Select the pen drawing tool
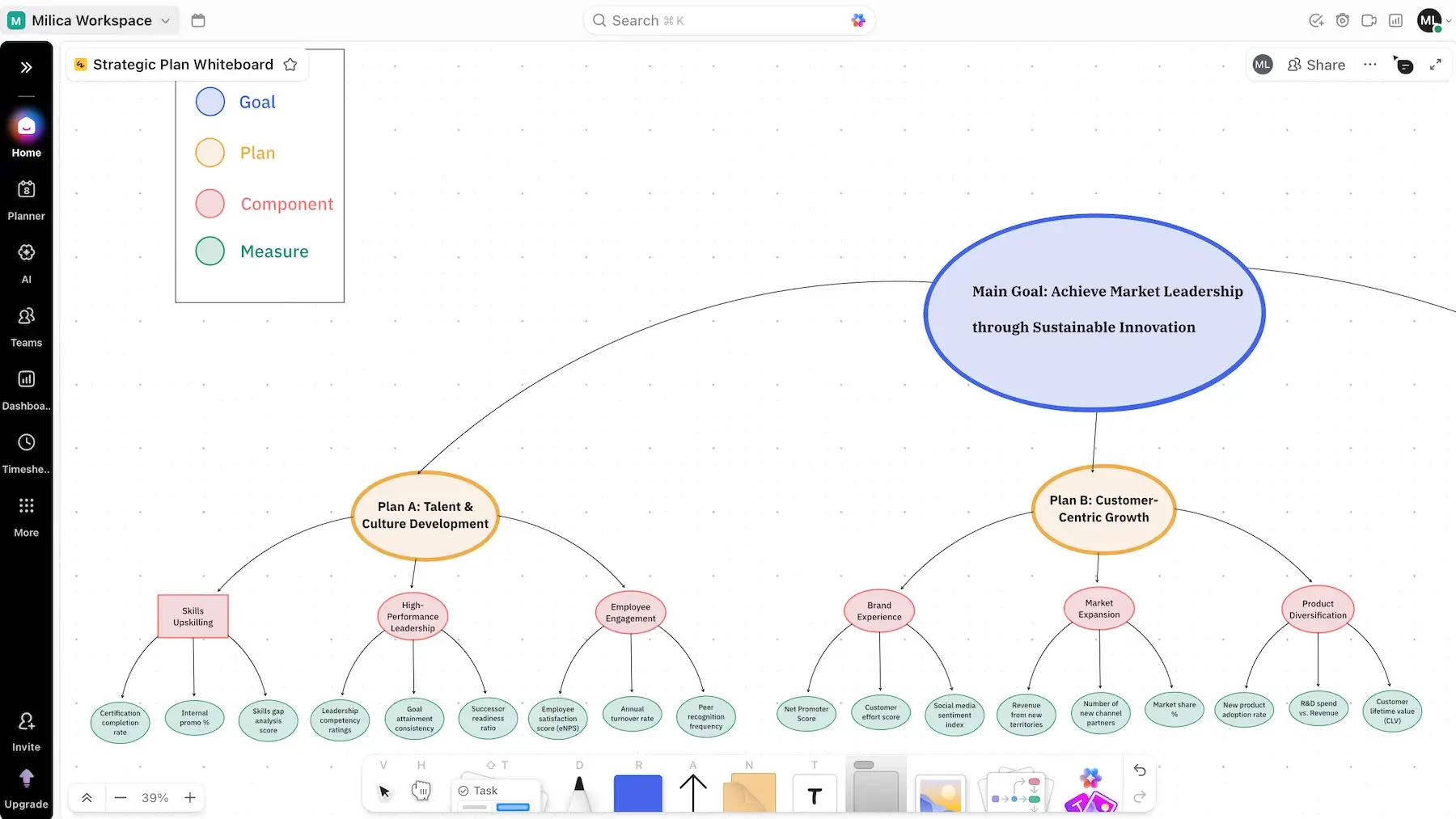The height and width of the screenshot is (819, 1456). [579, 793]
